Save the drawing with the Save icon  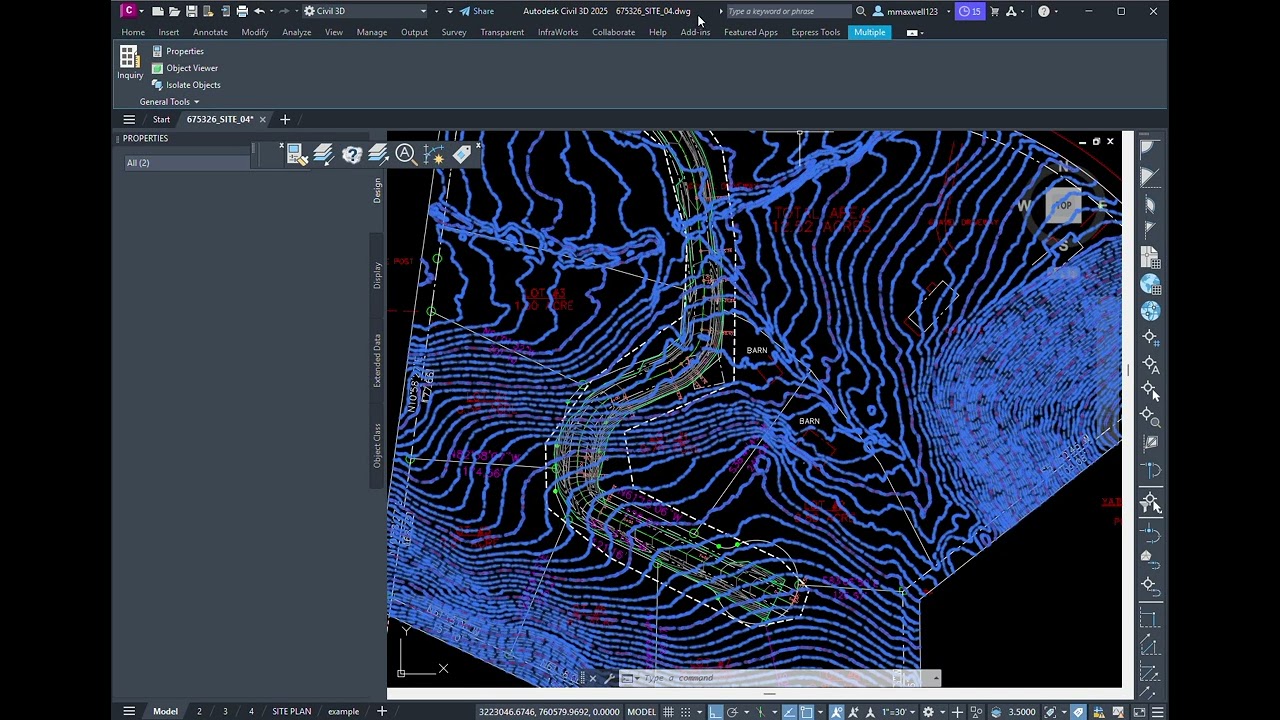pyautogui.click(x=192, y=11)
